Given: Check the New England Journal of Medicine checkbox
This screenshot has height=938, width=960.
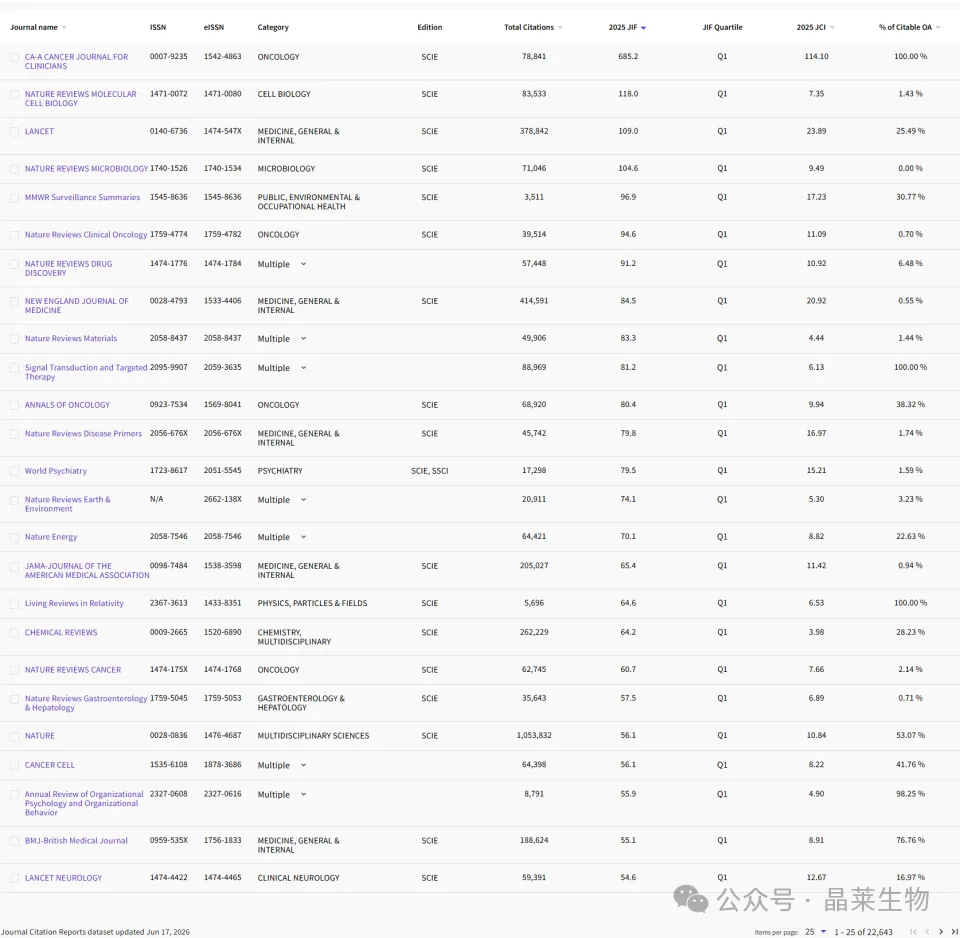Looking at the screenshot, I should pyautogui.click(x=14, y=301).
